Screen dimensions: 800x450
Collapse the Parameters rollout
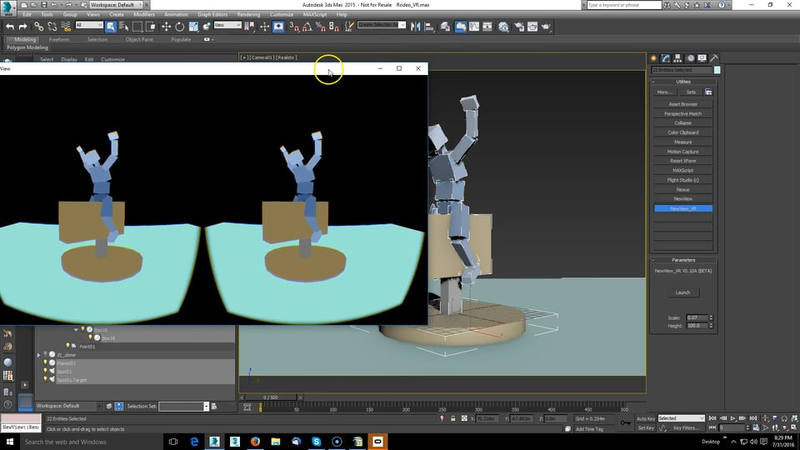(683, 259)
